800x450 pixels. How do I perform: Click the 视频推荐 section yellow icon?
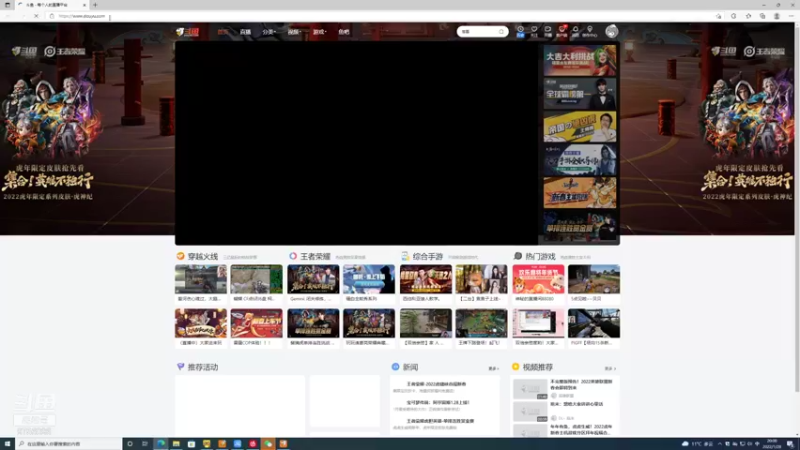[515, 366]
